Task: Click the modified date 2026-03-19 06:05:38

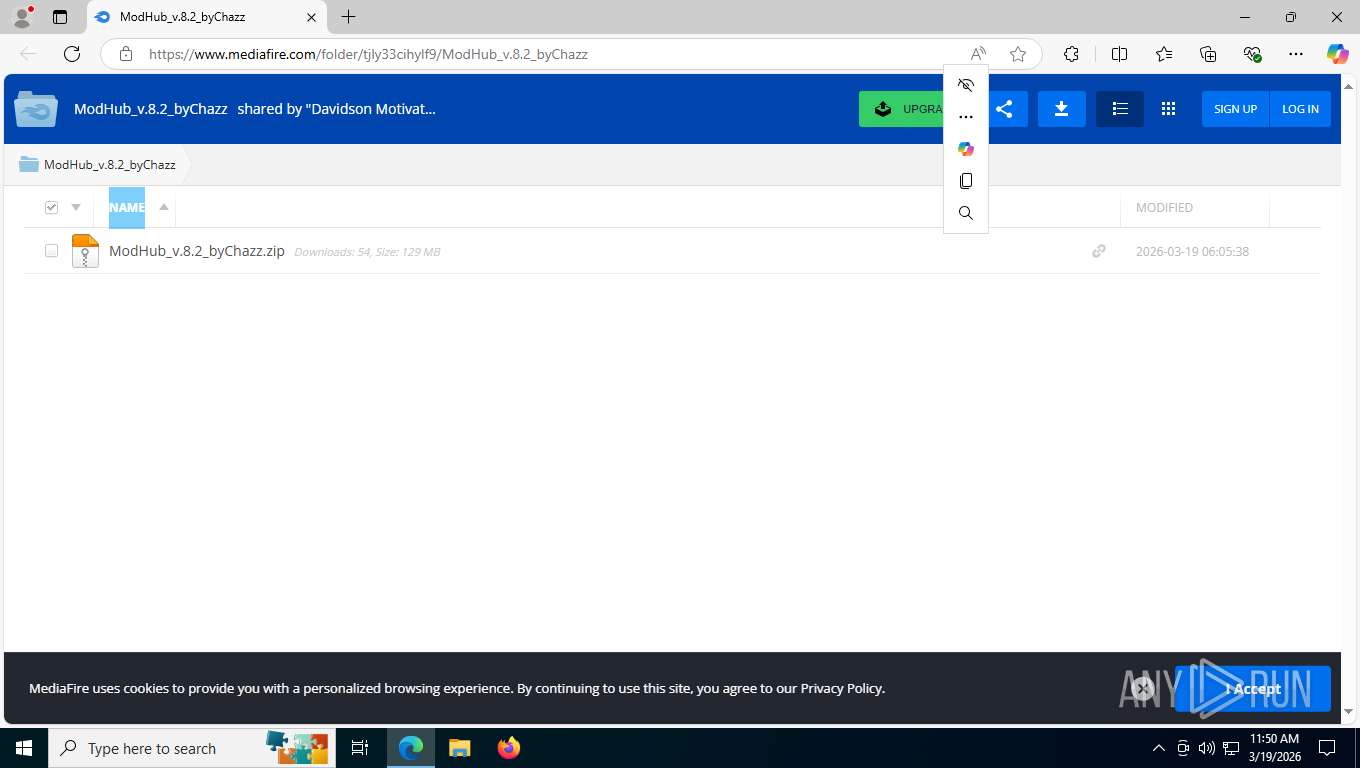Action: (1192, 251)
